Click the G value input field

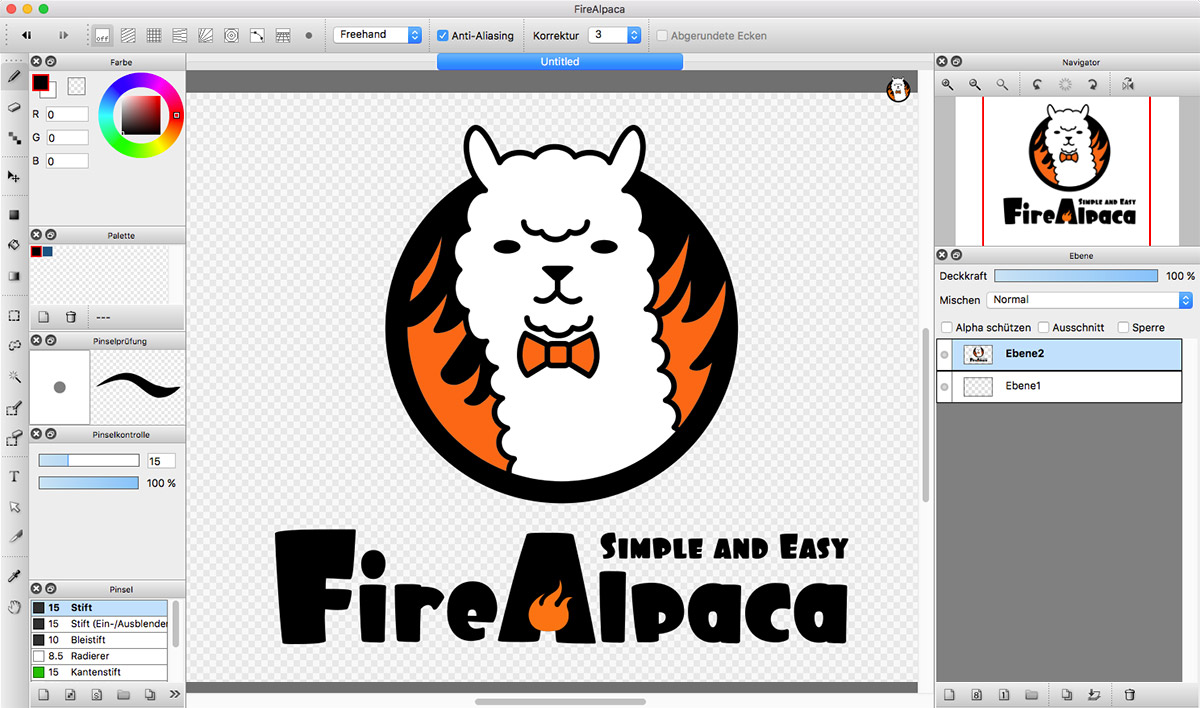point(67,138)
